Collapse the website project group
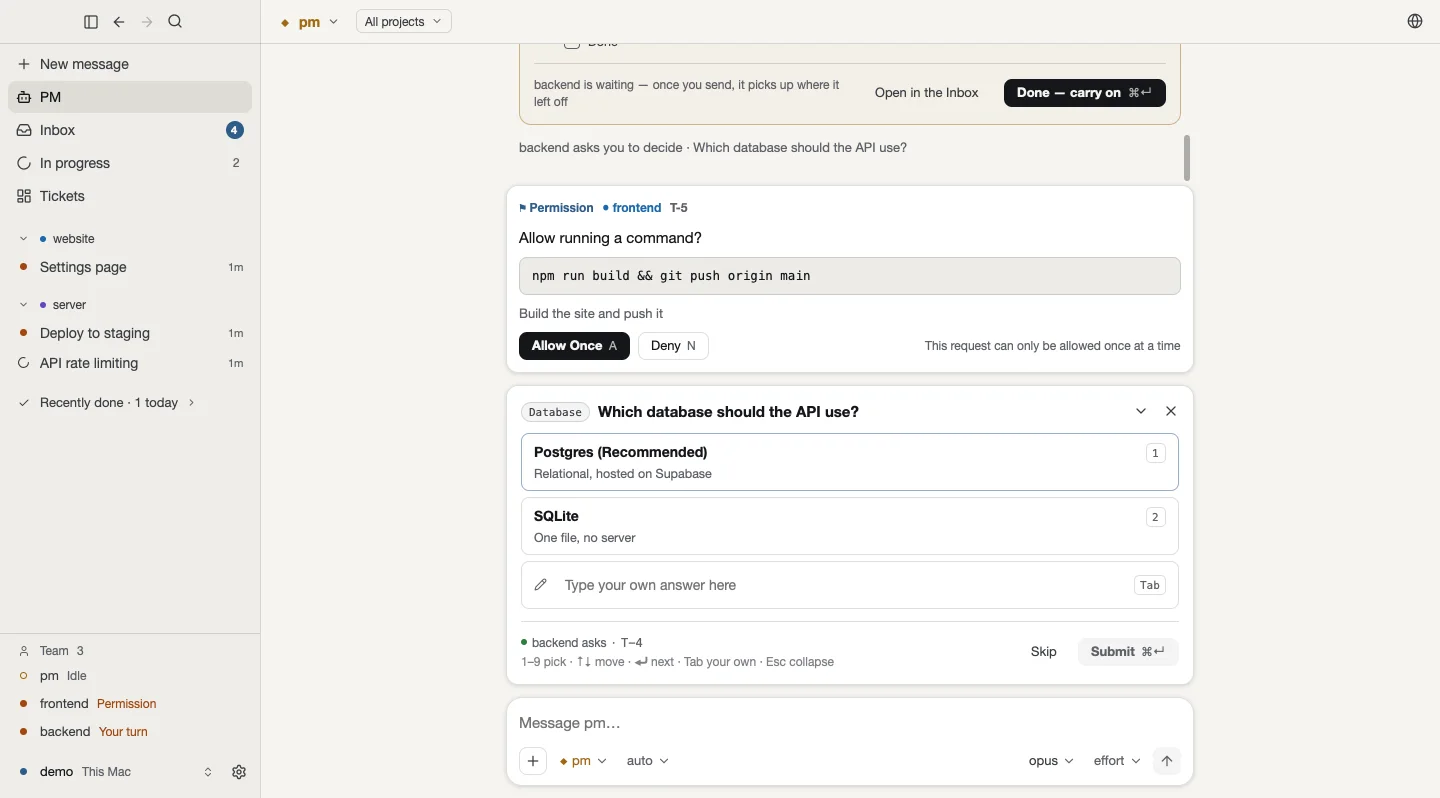The image size is (1440, 798). coord(23,239)
